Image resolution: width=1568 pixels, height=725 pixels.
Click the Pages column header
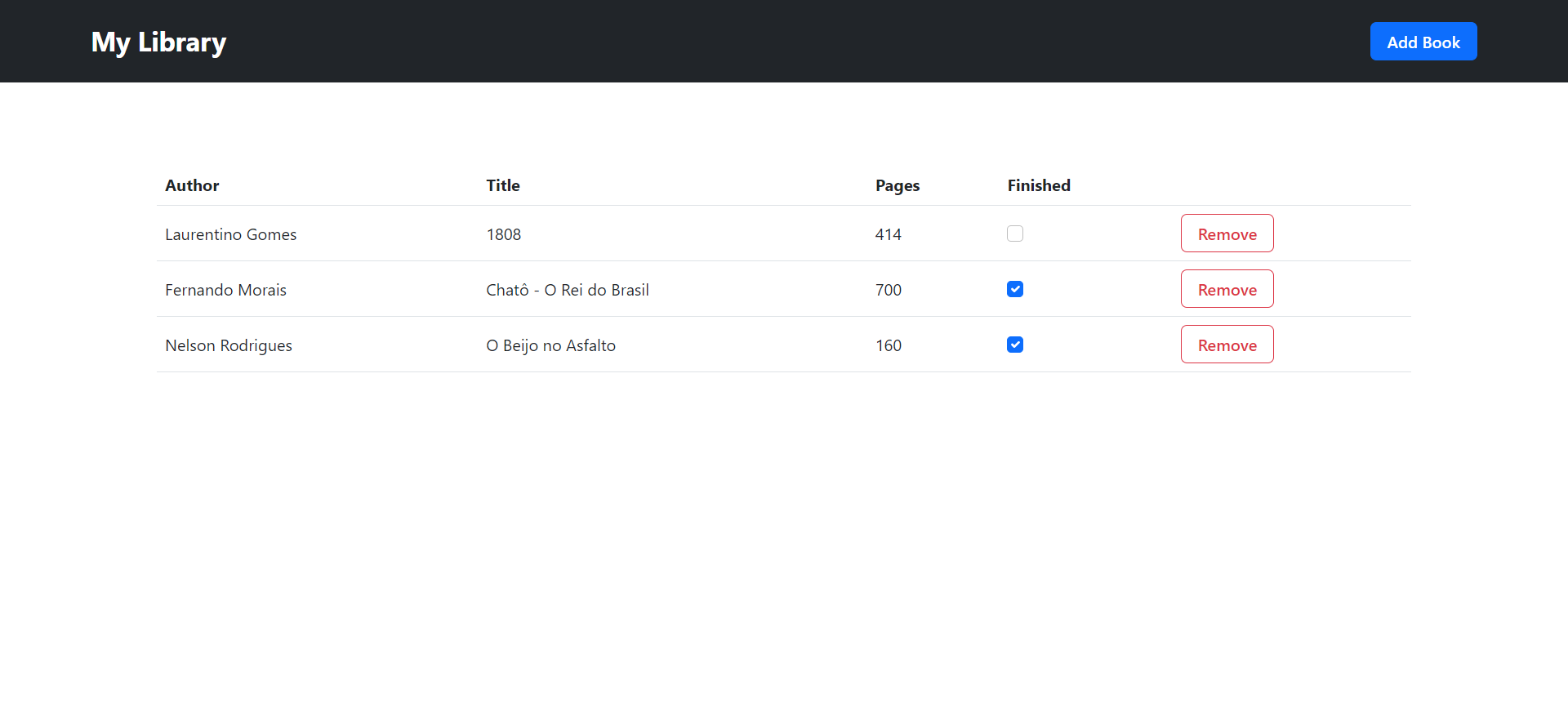tap(897, 185)
